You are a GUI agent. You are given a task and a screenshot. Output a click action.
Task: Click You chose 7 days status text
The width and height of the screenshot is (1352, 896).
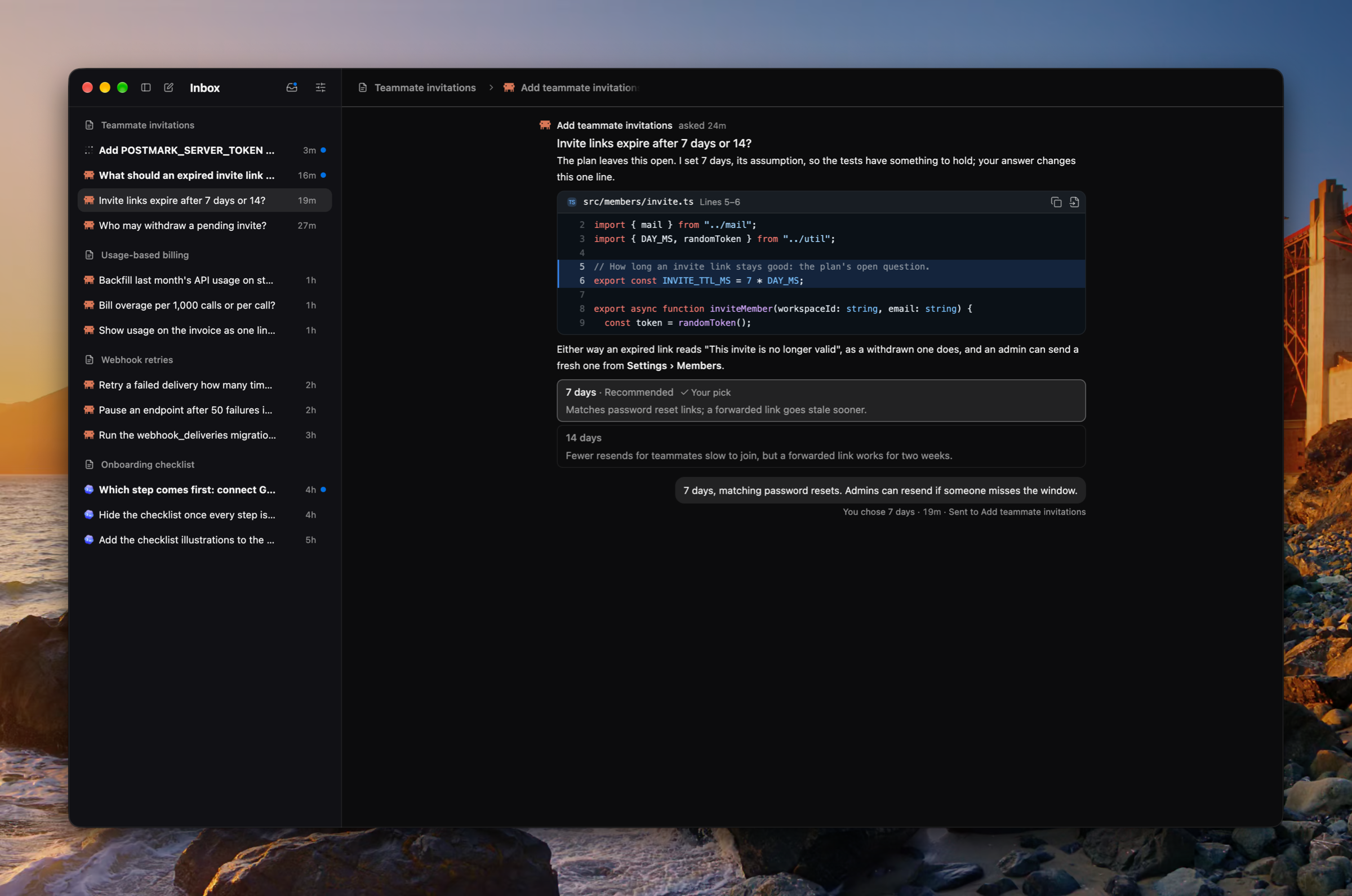(878, 512)
